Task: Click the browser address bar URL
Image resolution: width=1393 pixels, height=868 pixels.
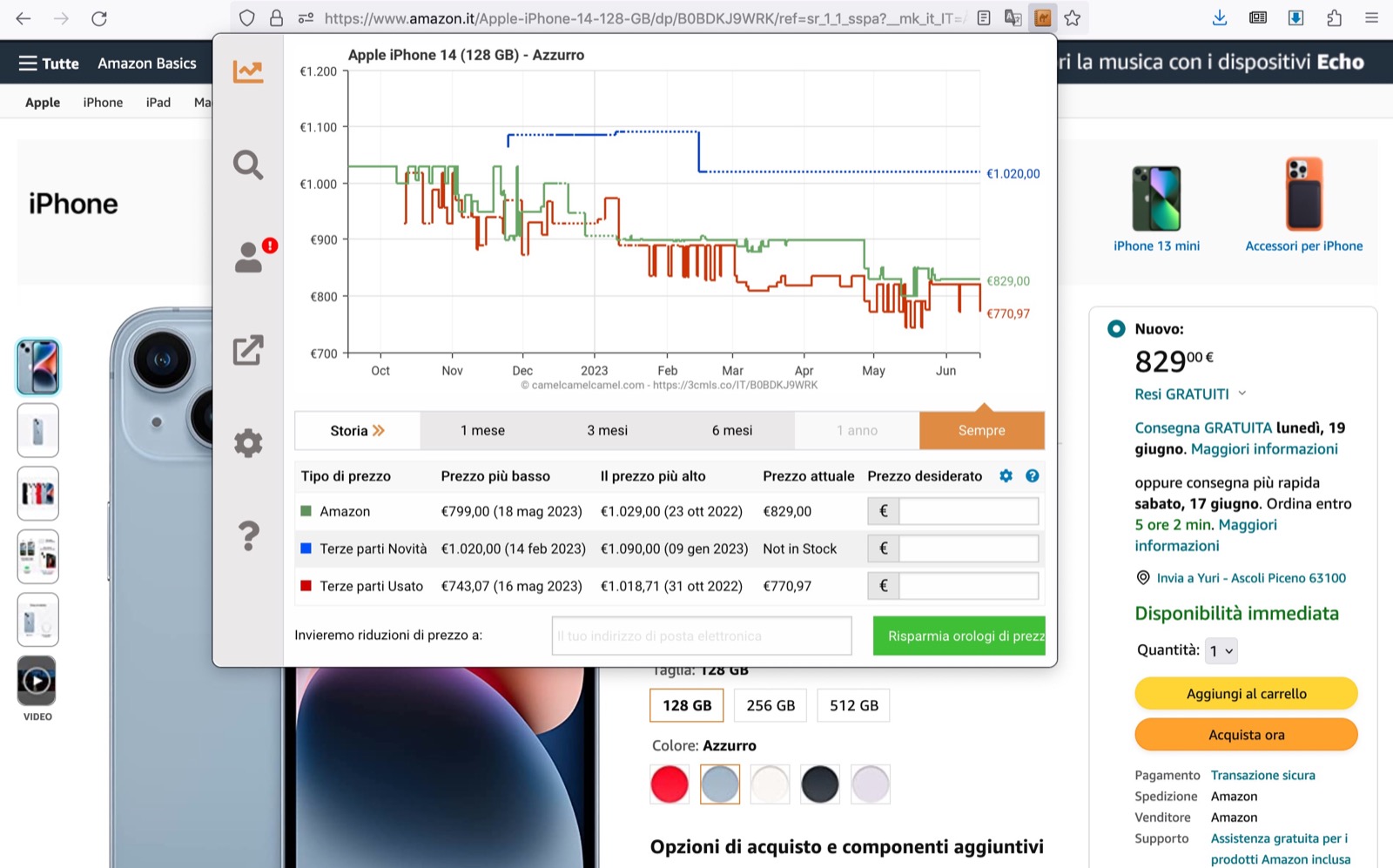Action: pyautogui.click(x=644, y=18)
